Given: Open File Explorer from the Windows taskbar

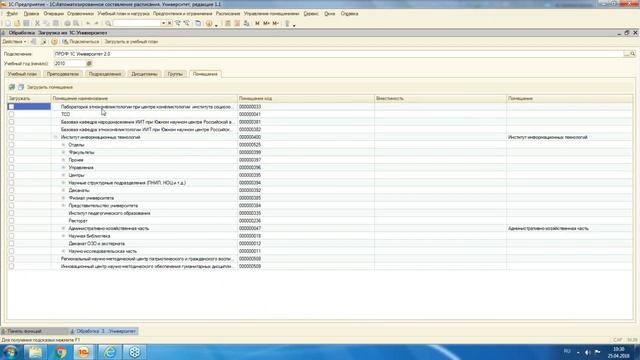Looking at the screenshot, I should [36, 352].
